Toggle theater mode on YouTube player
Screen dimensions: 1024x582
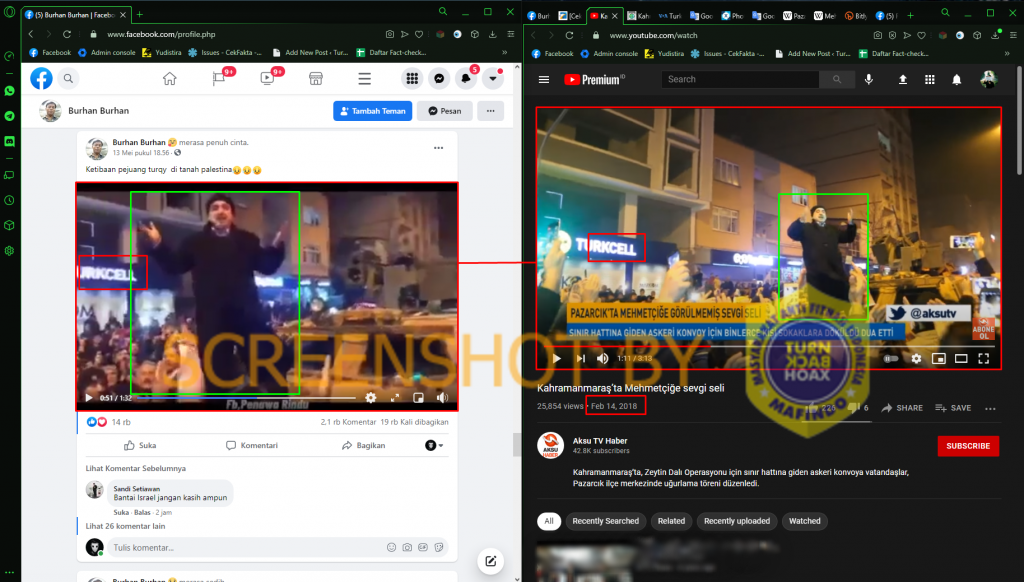(961, 358)
